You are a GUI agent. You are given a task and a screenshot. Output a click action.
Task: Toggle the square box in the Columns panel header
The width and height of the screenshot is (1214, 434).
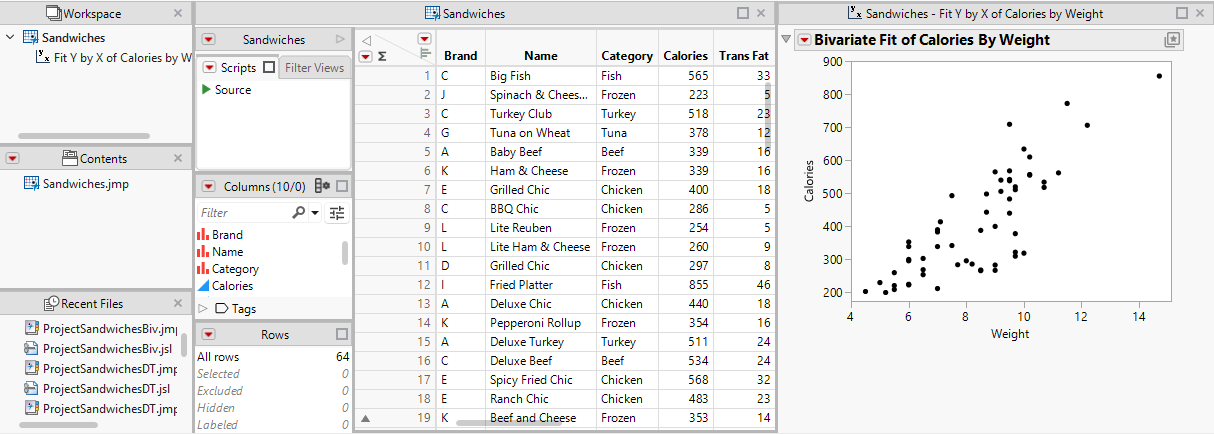pos(342,186)
